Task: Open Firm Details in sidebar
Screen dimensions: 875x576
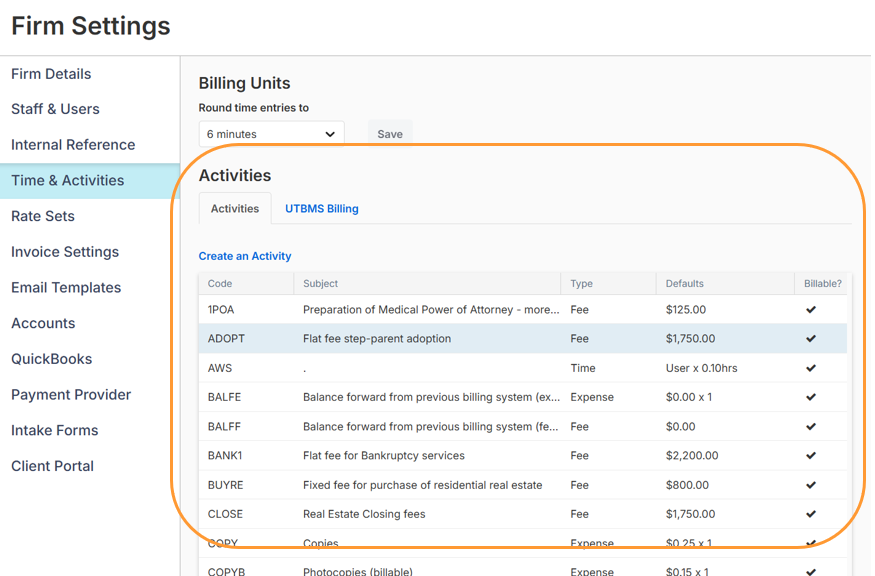Action: coord(51,74)
